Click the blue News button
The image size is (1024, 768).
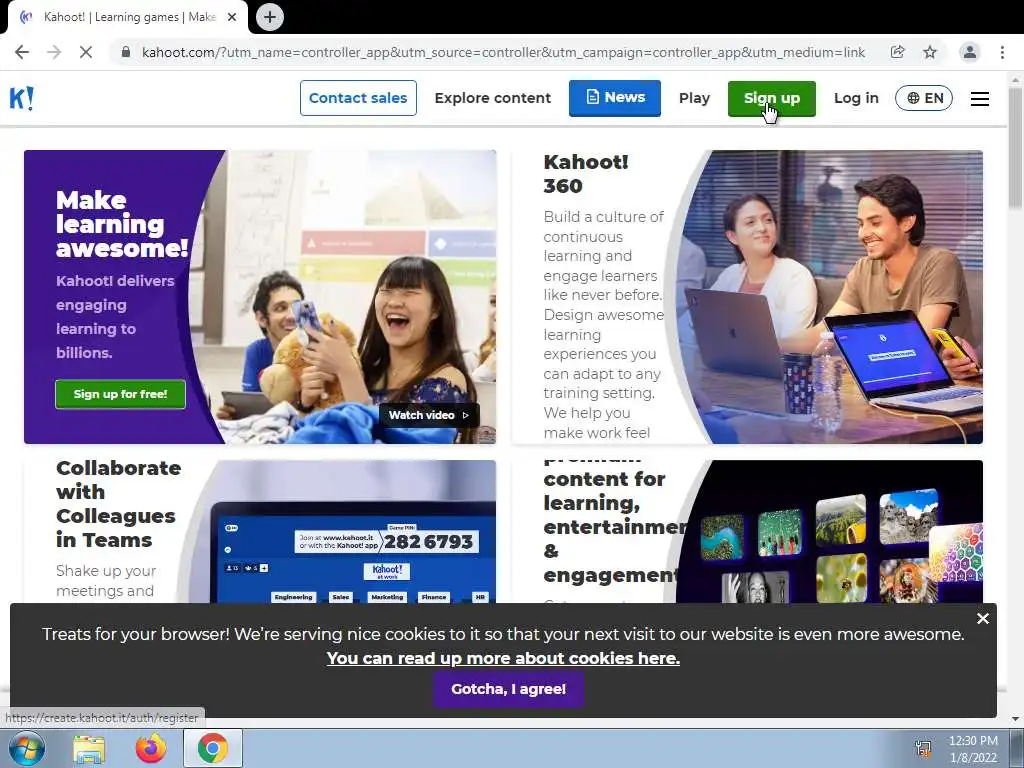click(x=615, y=98)
